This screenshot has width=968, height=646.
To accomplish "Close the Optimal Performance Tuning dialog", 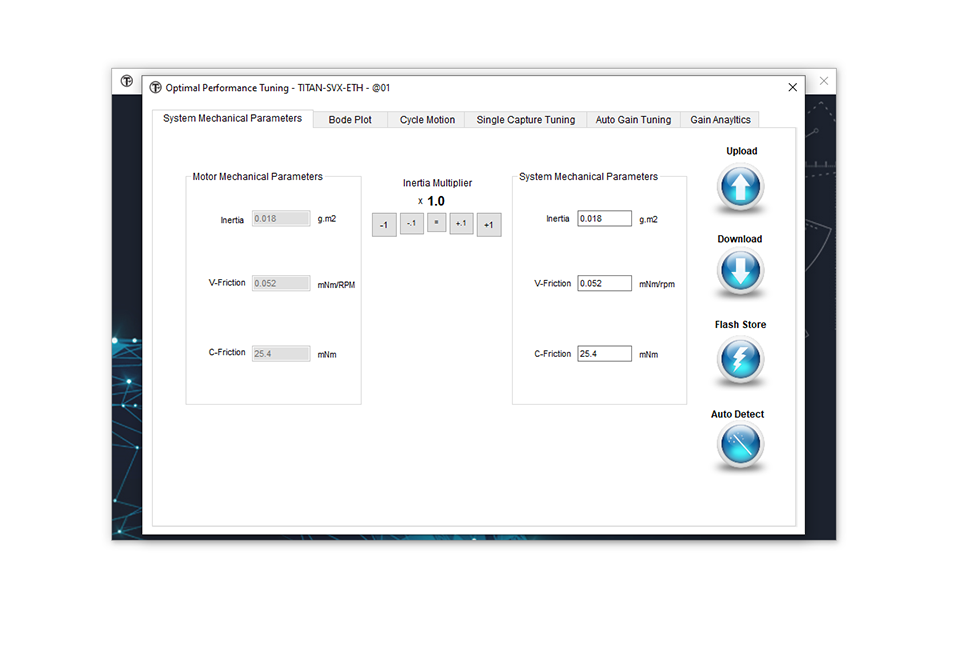I will 793,88.
